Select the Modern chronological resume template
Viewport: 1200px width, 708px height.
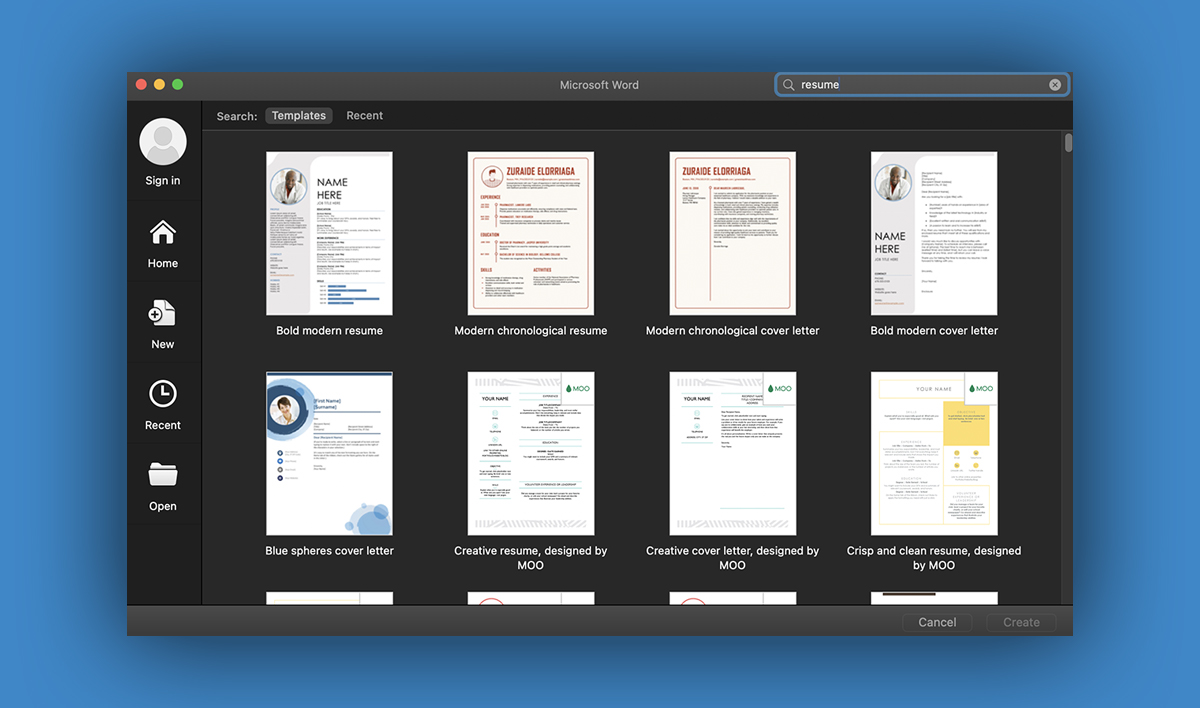point(531,232)
